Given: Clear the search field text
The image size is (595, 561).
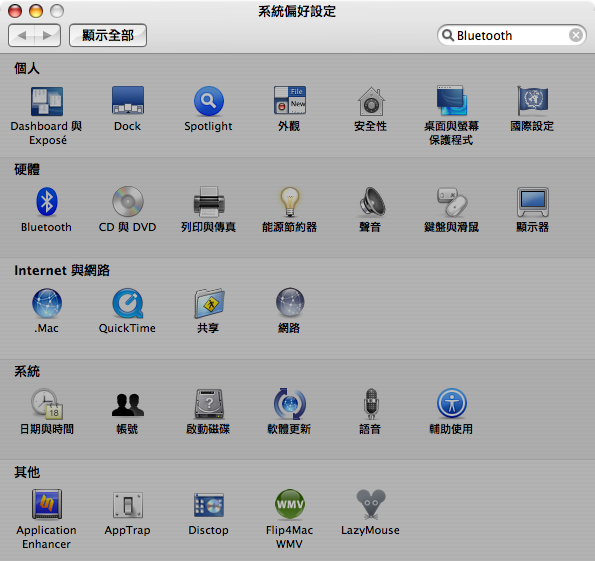Looking at the screenshot, I should click(576, 35).
